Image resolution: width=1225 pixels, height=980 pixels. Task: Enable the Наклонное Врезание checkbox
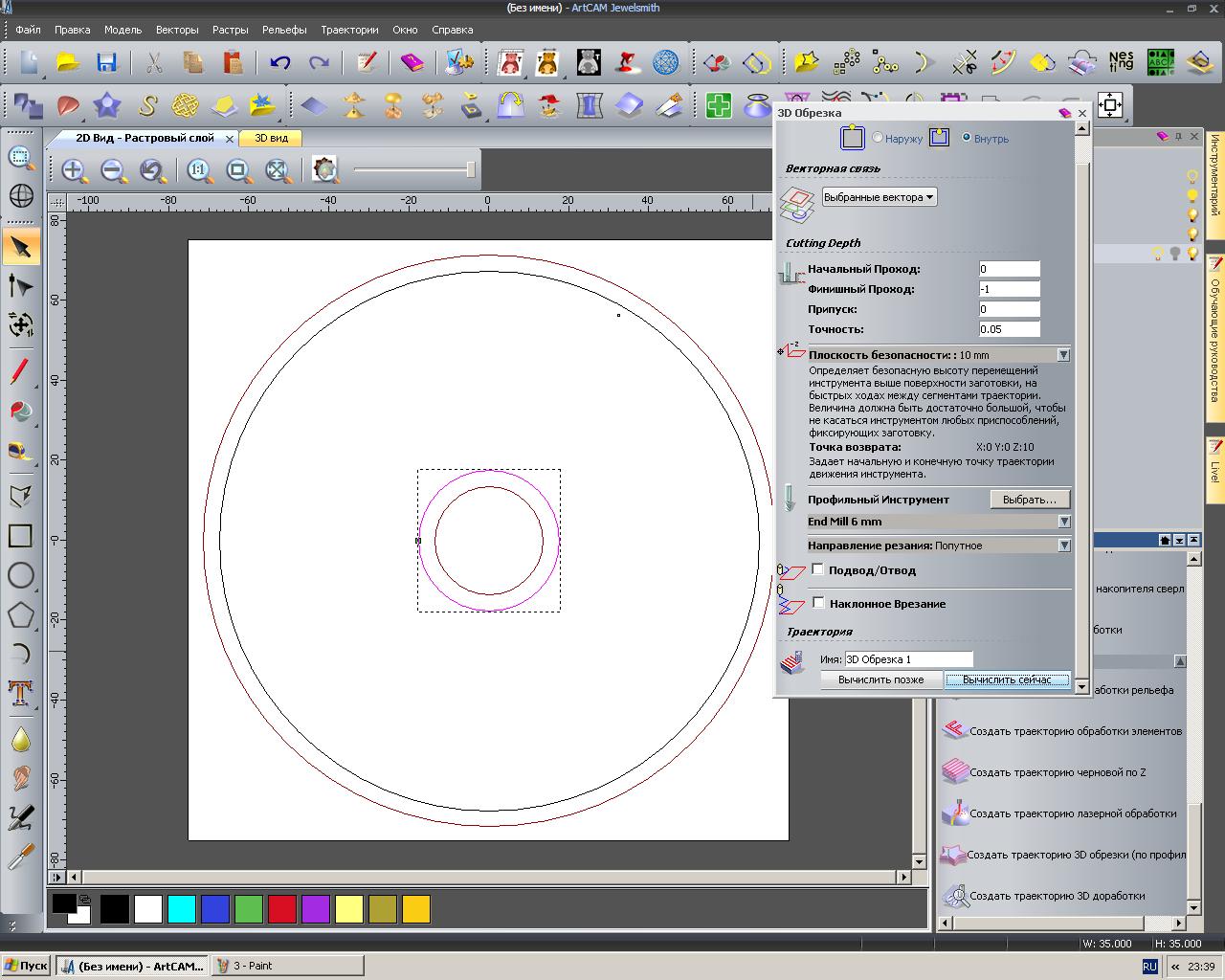[x=818, y=603]
